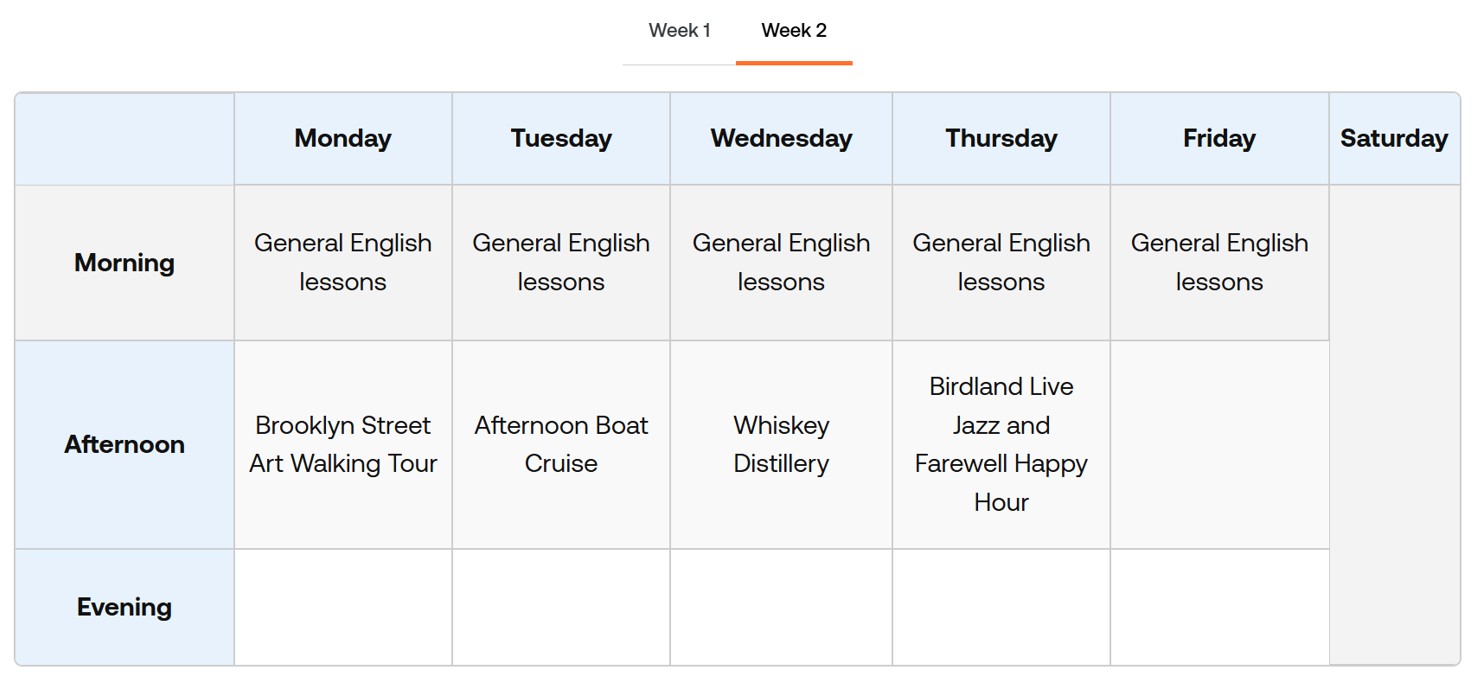Screen dimensions: 1477x680
Task: Click the Evening row label
Action: coord(124,607)
